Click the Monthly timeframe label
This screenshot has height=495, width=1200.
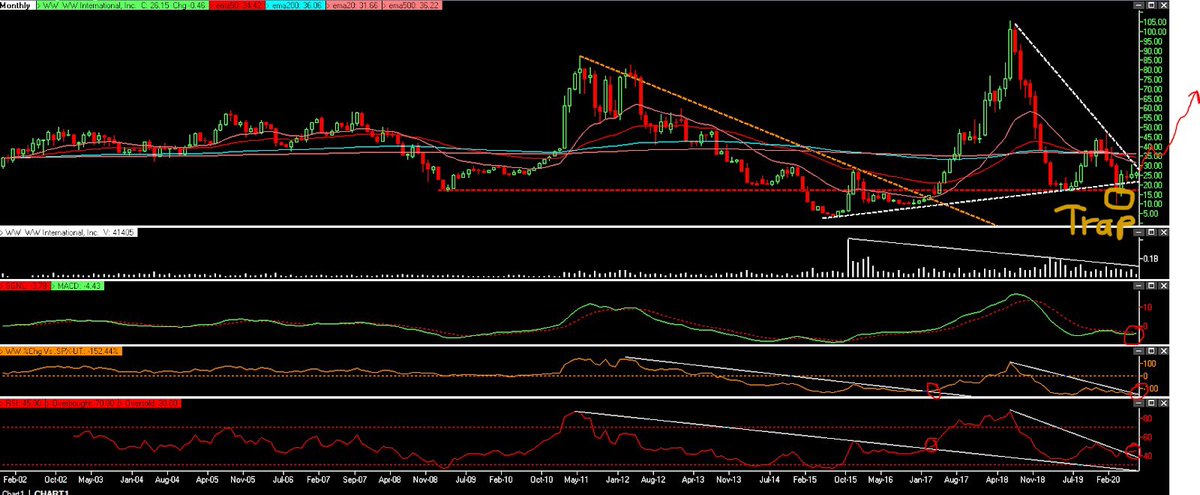click(x=17, y=5)
